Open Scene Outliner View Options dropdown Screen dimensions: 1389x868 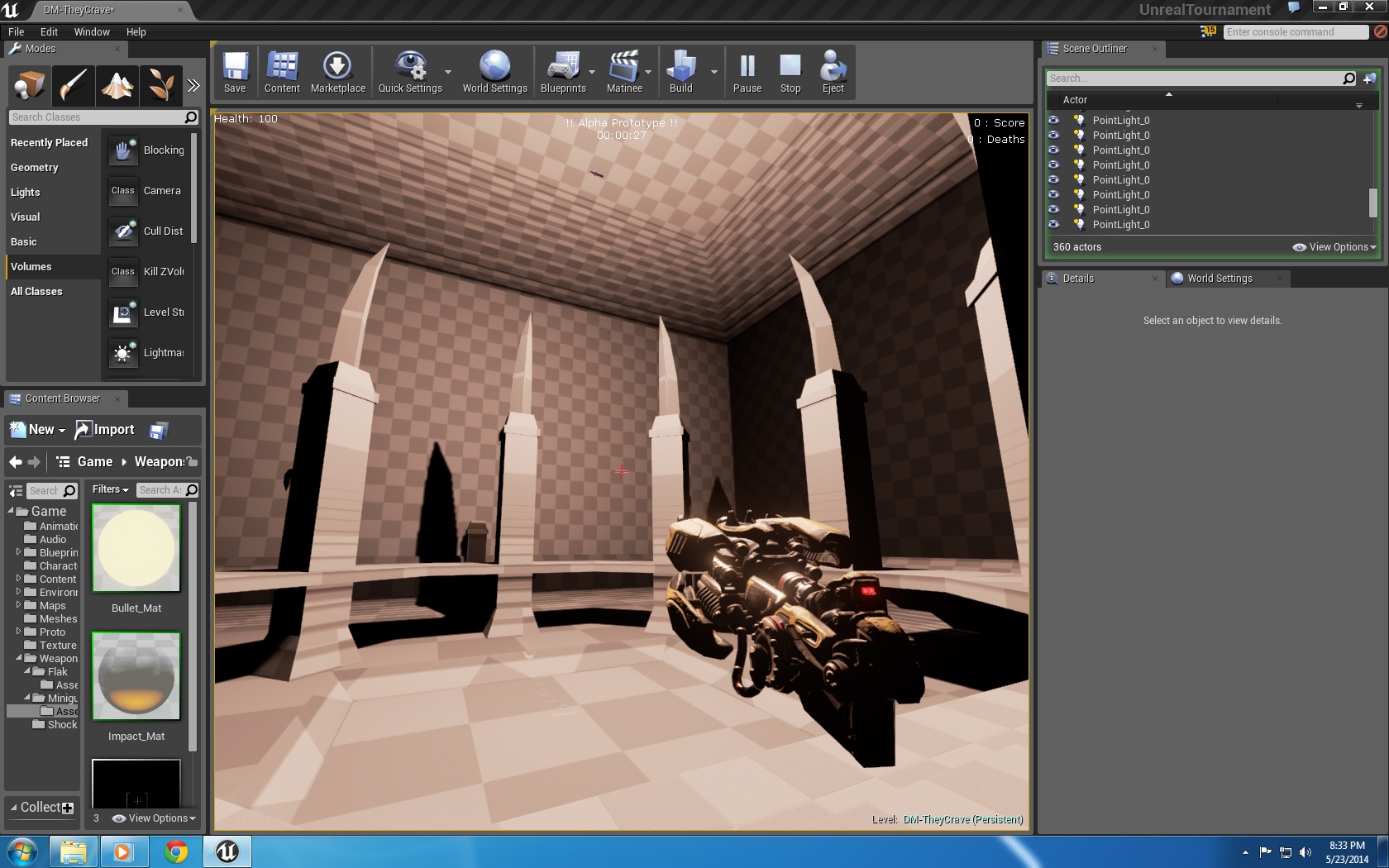(1334, 247)
